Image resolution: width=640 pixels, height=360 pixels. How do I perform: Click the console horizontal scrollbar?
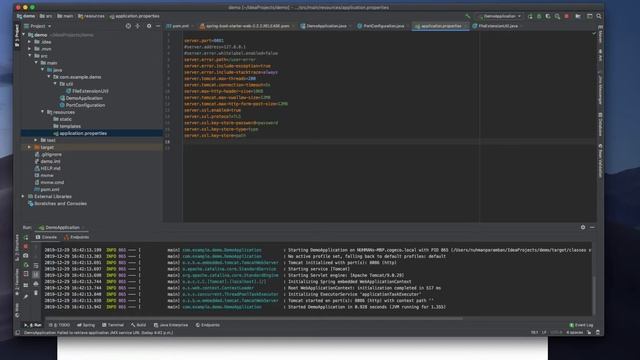click(253, 318)
